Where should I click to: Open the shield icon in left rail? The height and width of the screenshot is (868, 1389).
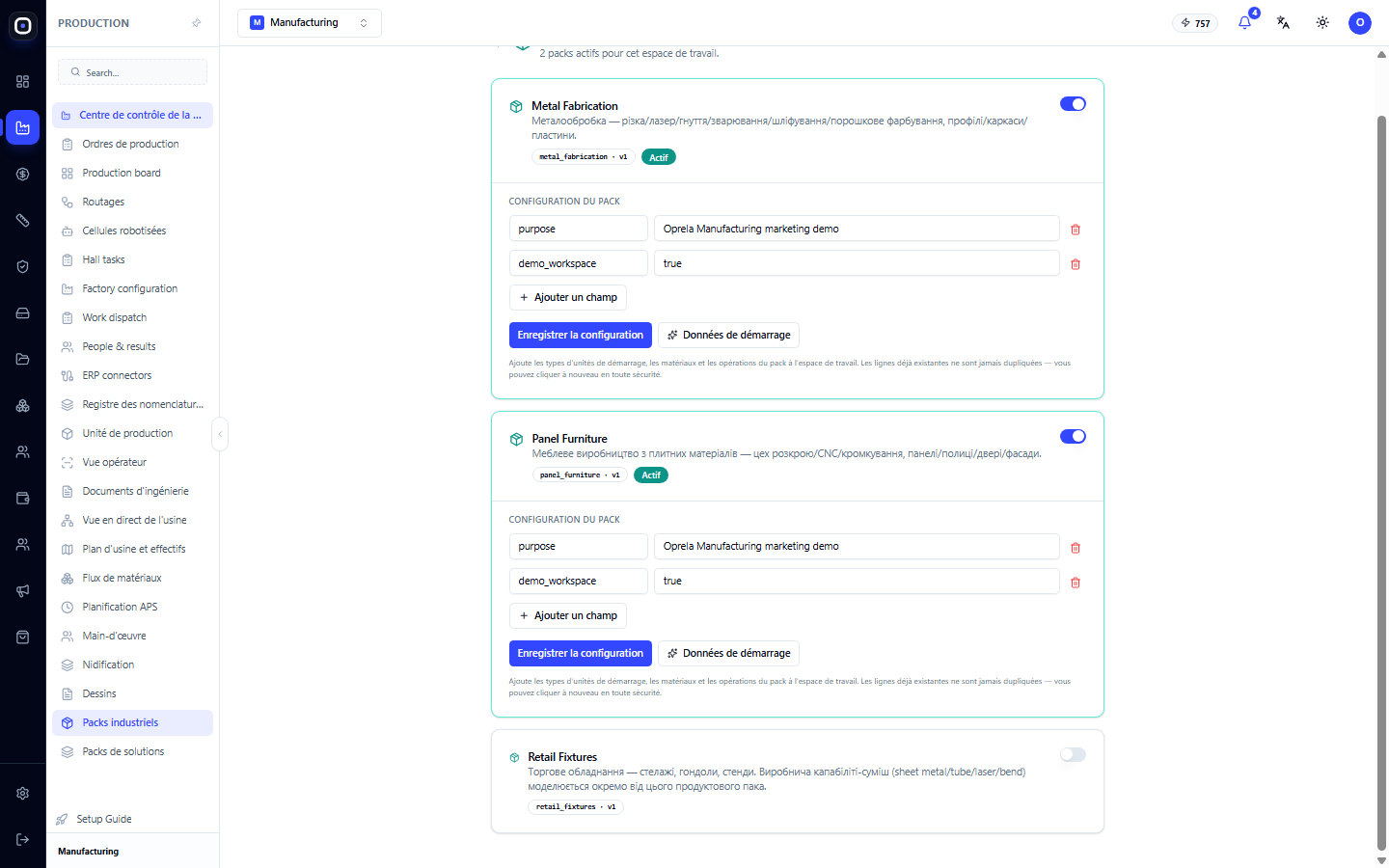point(23,266)
